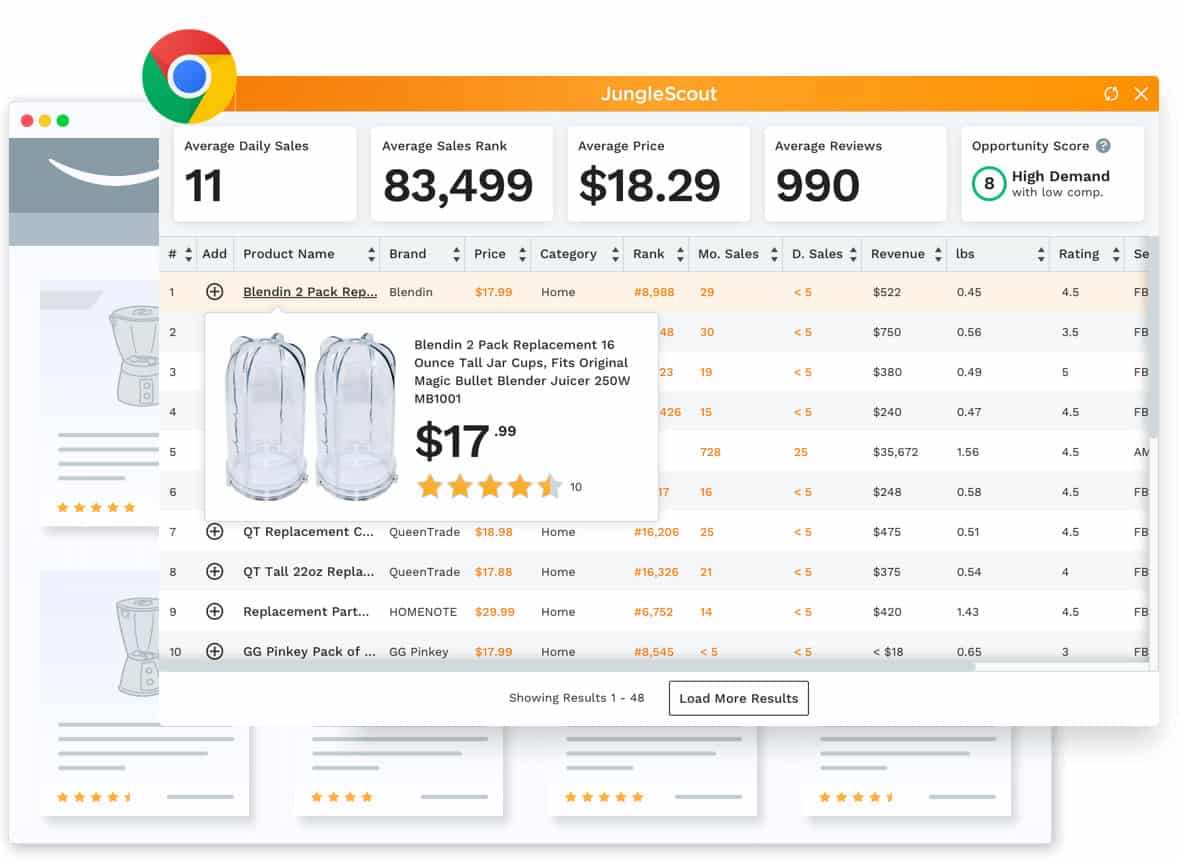Click the Average Price value $18.29

coord(650,186)
